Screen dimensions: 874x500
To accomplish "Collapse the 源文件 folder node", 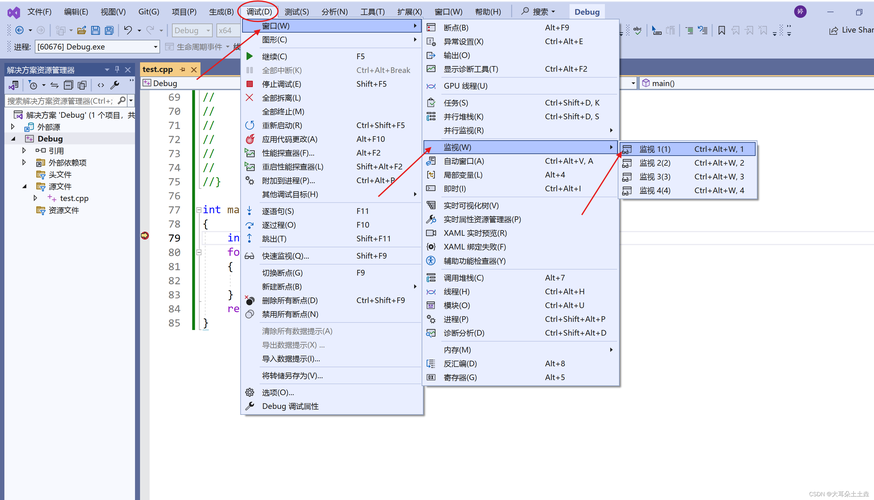I will pyautogui.click(x=24, y=186).
